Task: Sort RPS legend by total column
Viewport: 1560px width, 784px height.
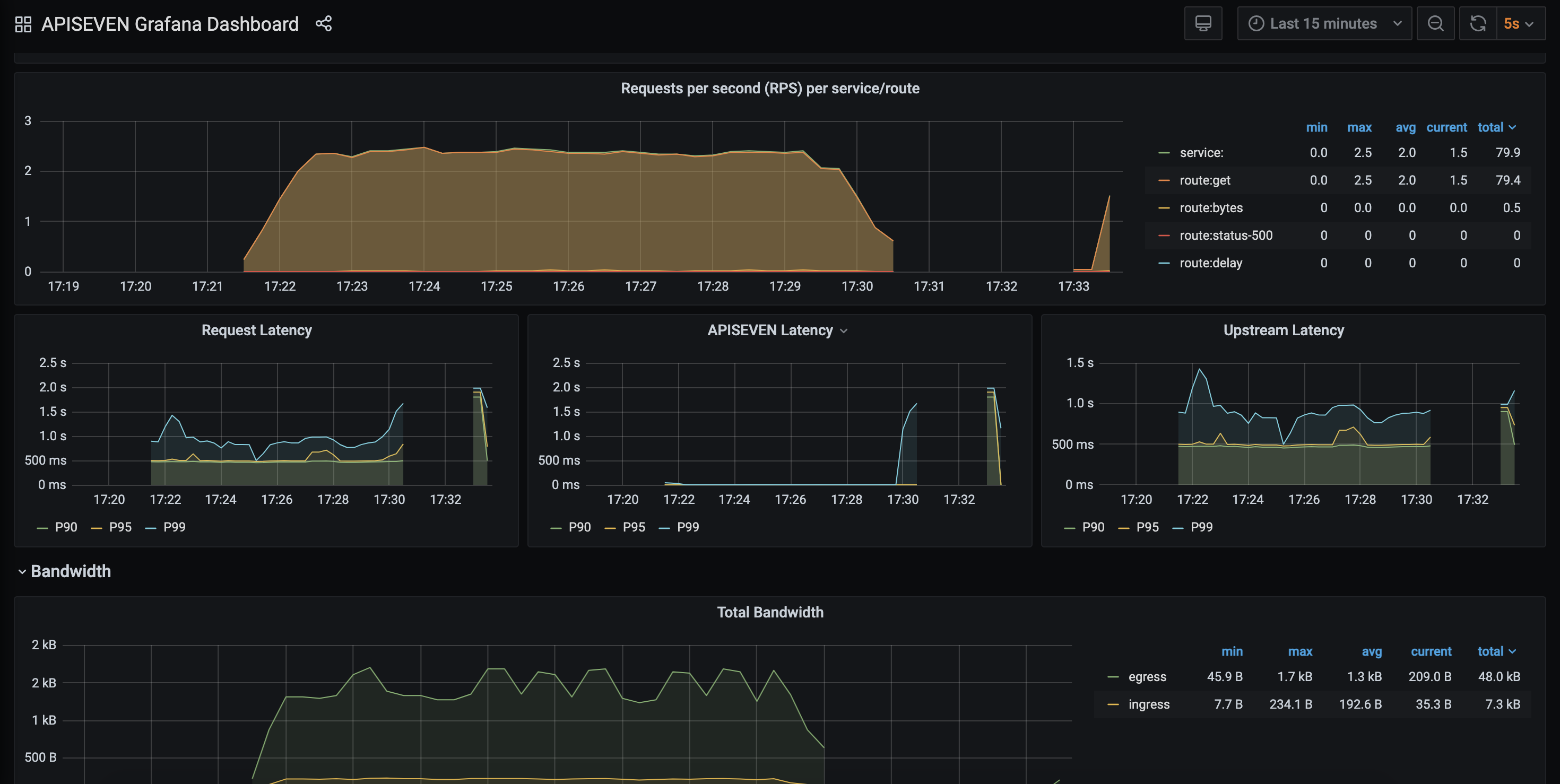Action: (1496, 127)
